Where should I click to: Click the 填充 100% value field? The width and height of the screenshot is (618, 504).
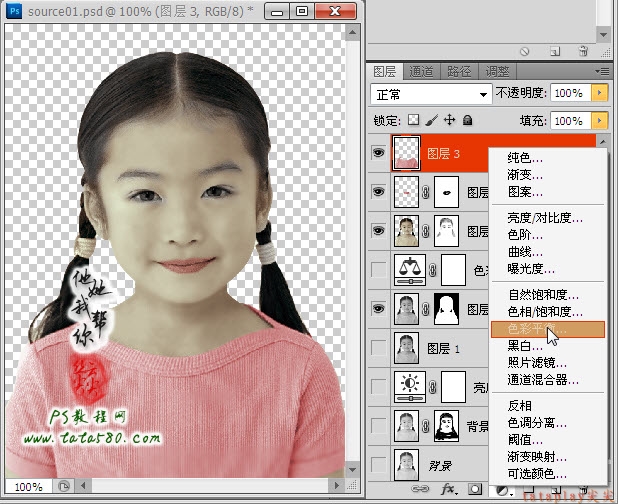(570, 121)
